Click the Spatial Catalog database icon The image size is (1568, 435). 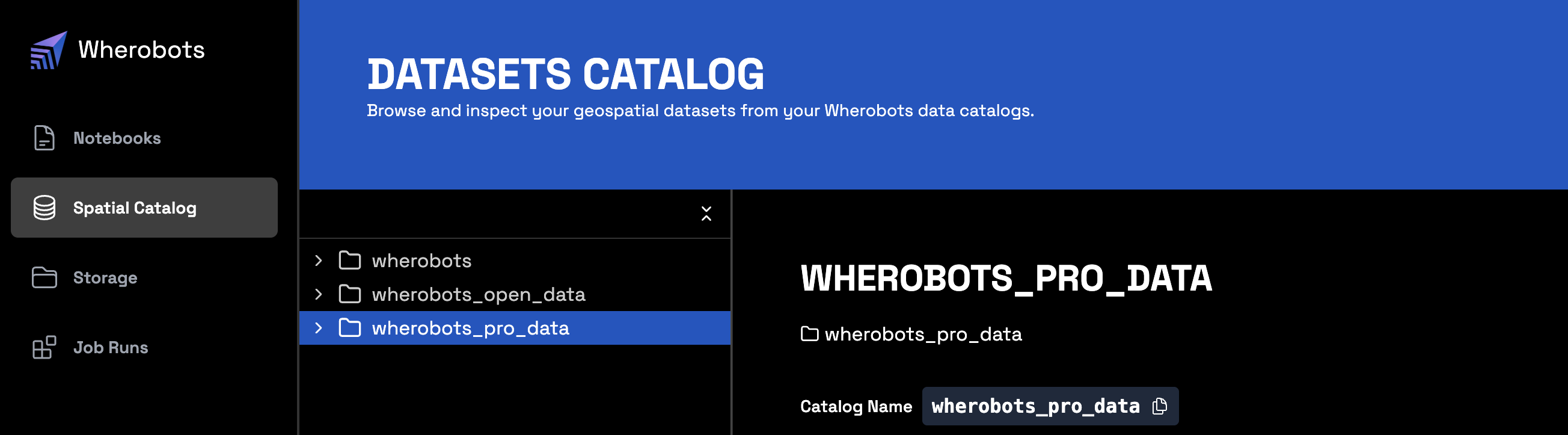pos(44,208)
